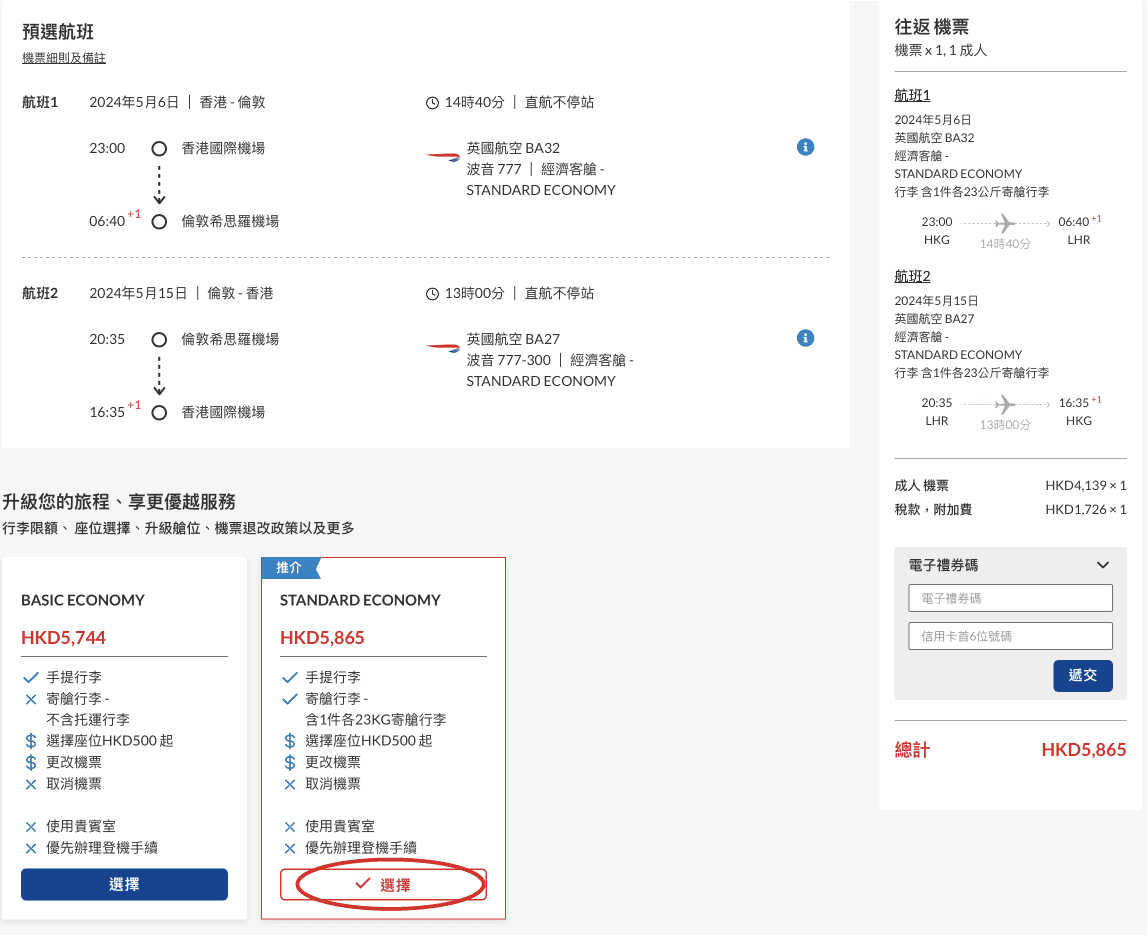Submit voucher code with 遞交 button

pyautogui.click(x=1082, y=675)
